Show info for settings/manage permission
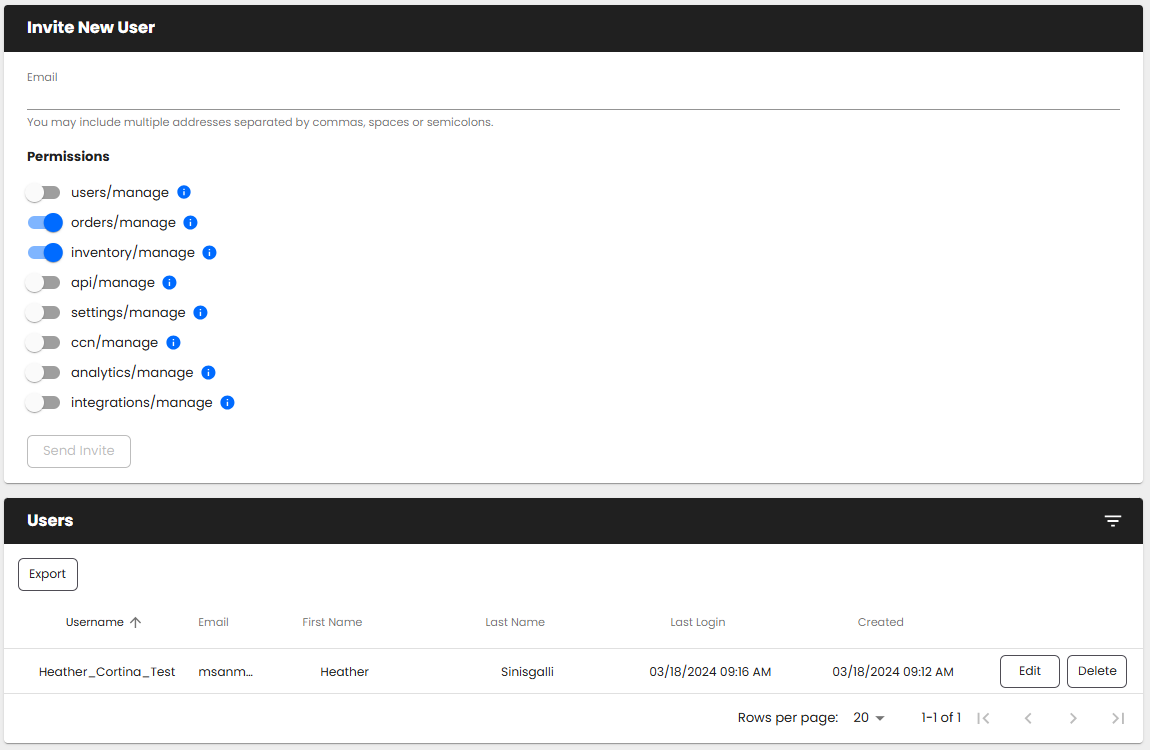Image resolution: width=1150 pixels, height=750 pixels. [200, 312]
